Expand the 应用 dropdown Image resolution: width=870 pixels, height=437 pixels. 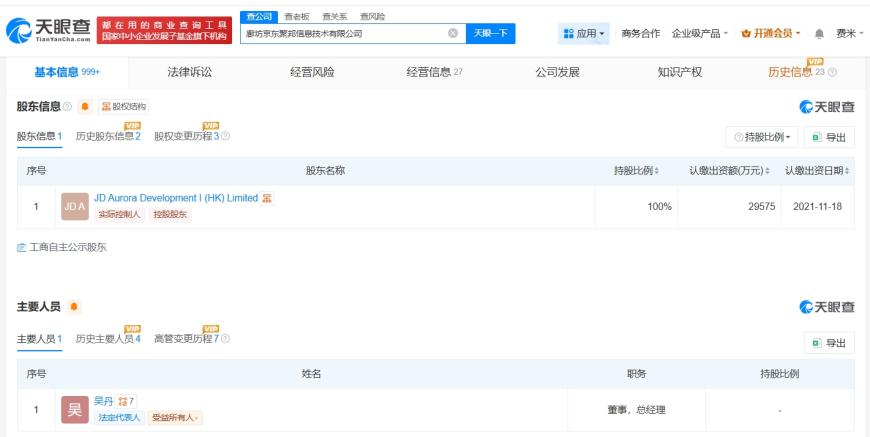(584, 34)
